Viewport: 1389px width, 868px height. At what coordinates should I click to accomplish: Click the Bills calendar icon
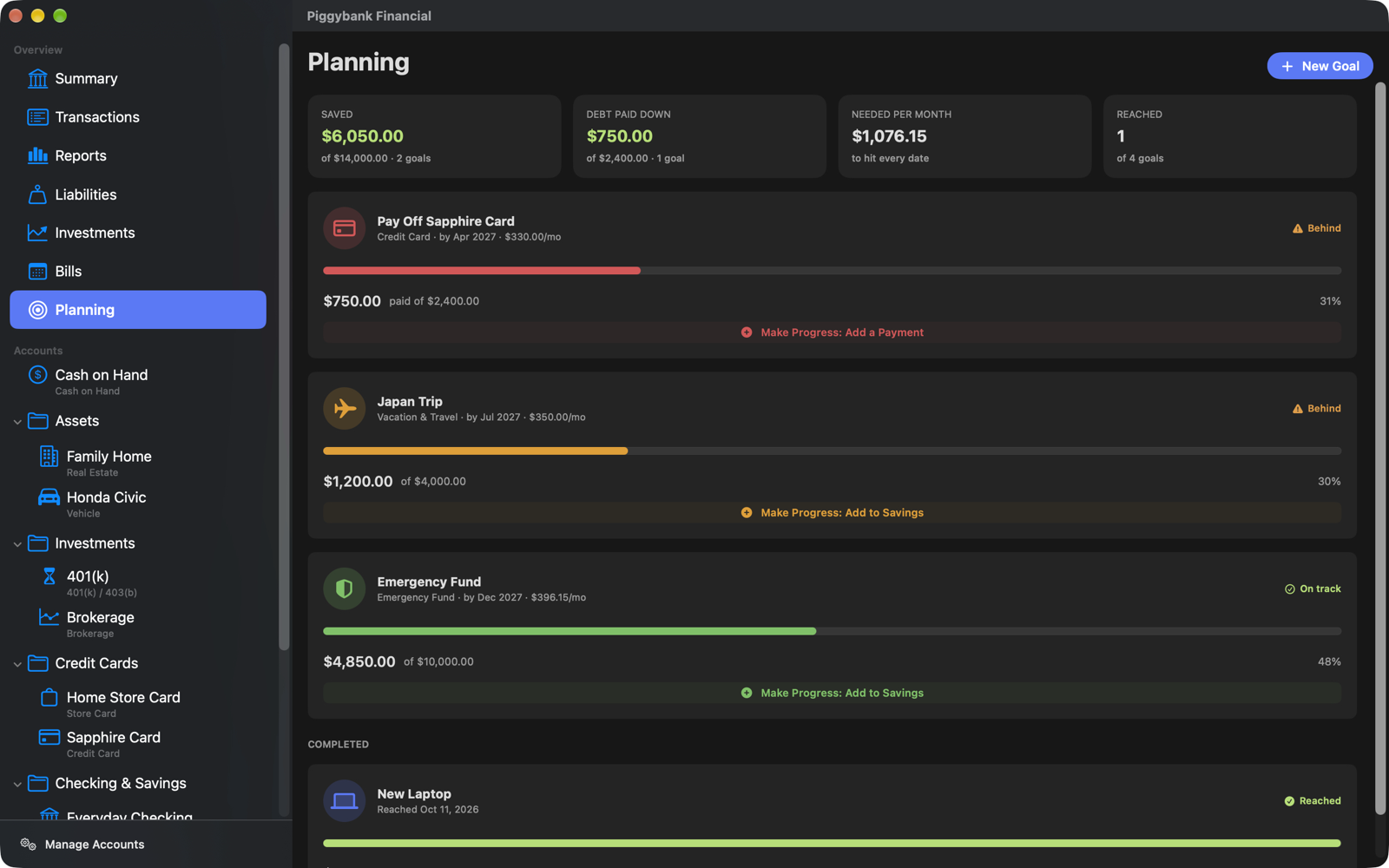[37, 272]
